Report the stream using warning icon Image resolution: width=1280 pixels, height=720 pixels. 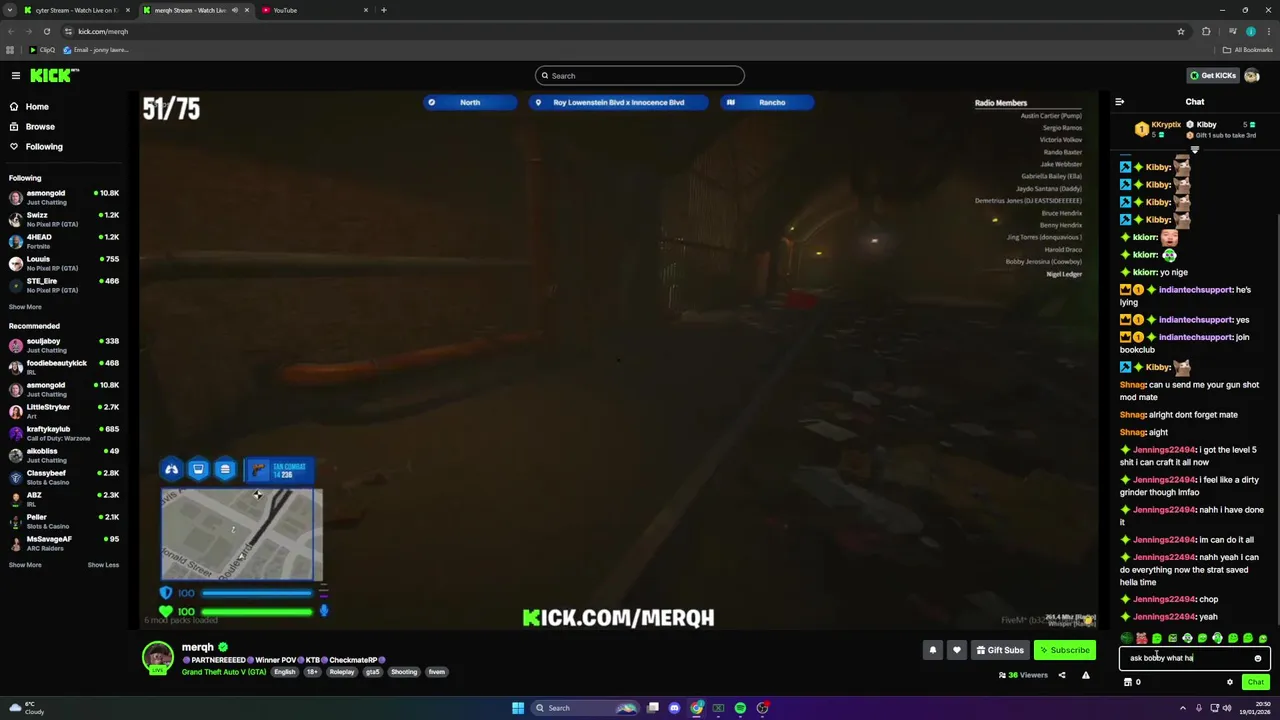coord(1085,675)
